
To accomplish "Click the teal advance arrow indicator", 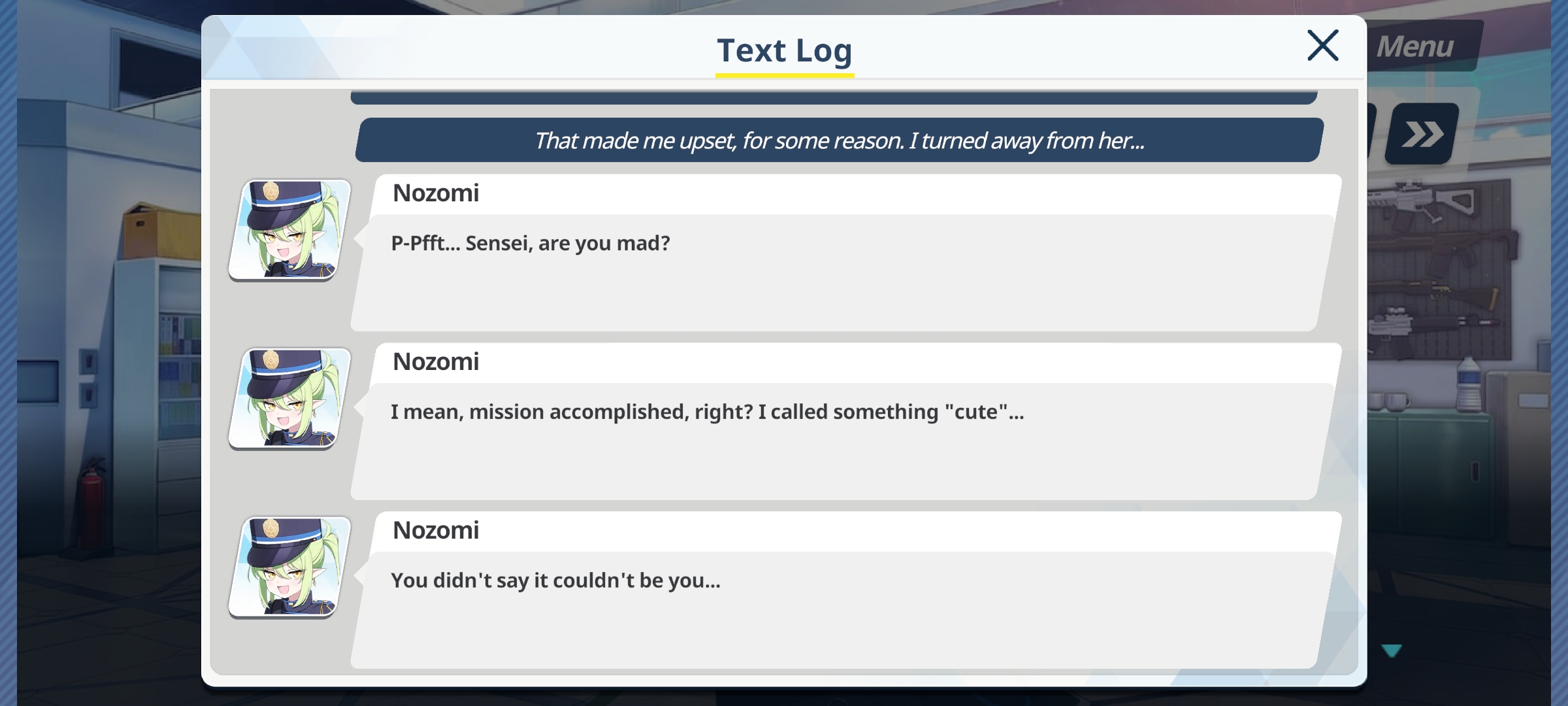I will pyautogui.click(x=1392, y=650).
